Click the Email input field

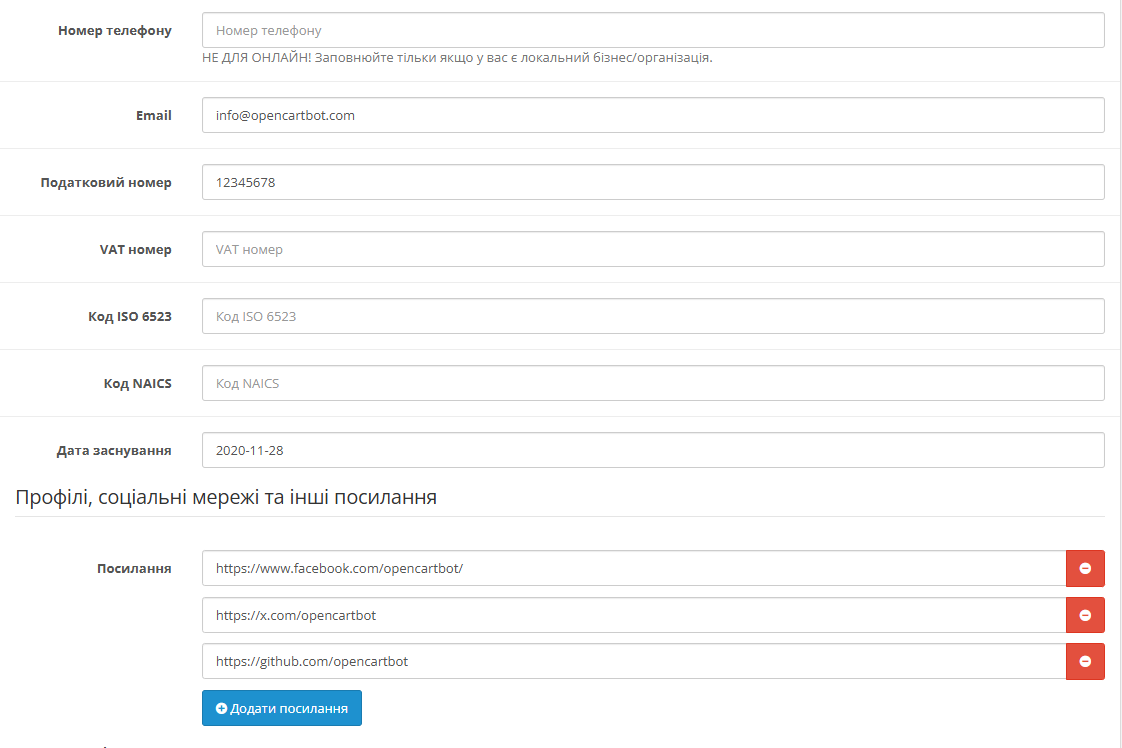(653, 115)
